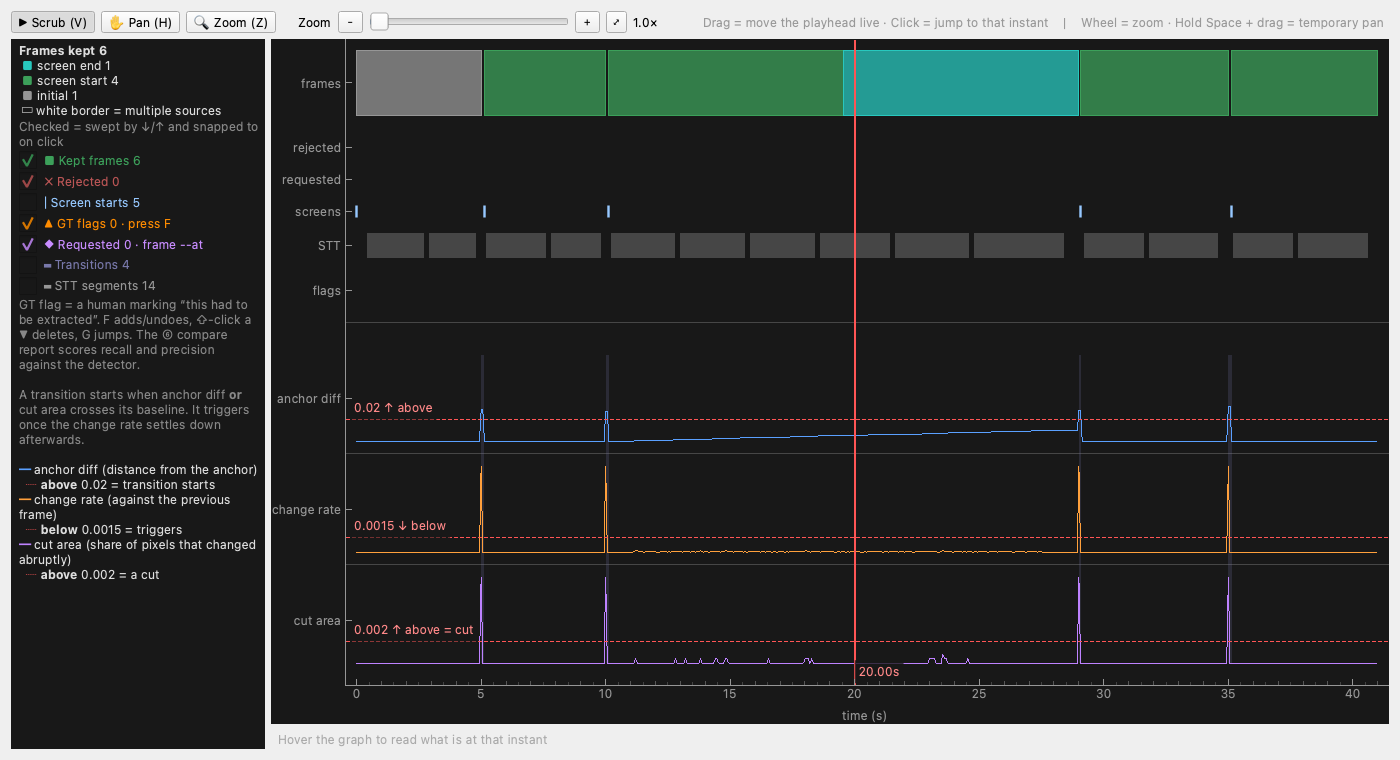Enable the Screen starts 5 checkbox

[28, 203]
